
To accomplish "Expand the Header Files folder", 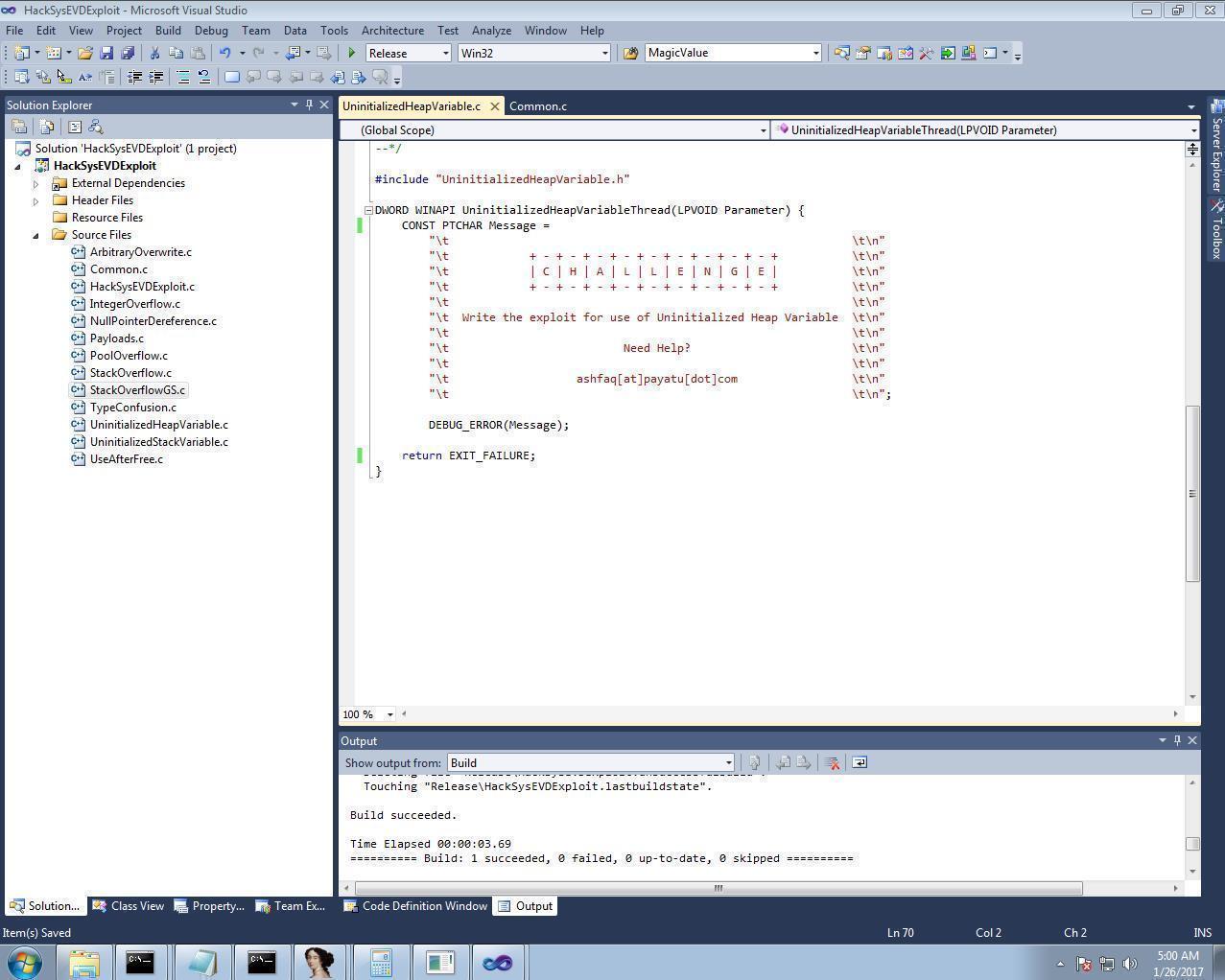I will pyautogui.click(x=36, y=200).
